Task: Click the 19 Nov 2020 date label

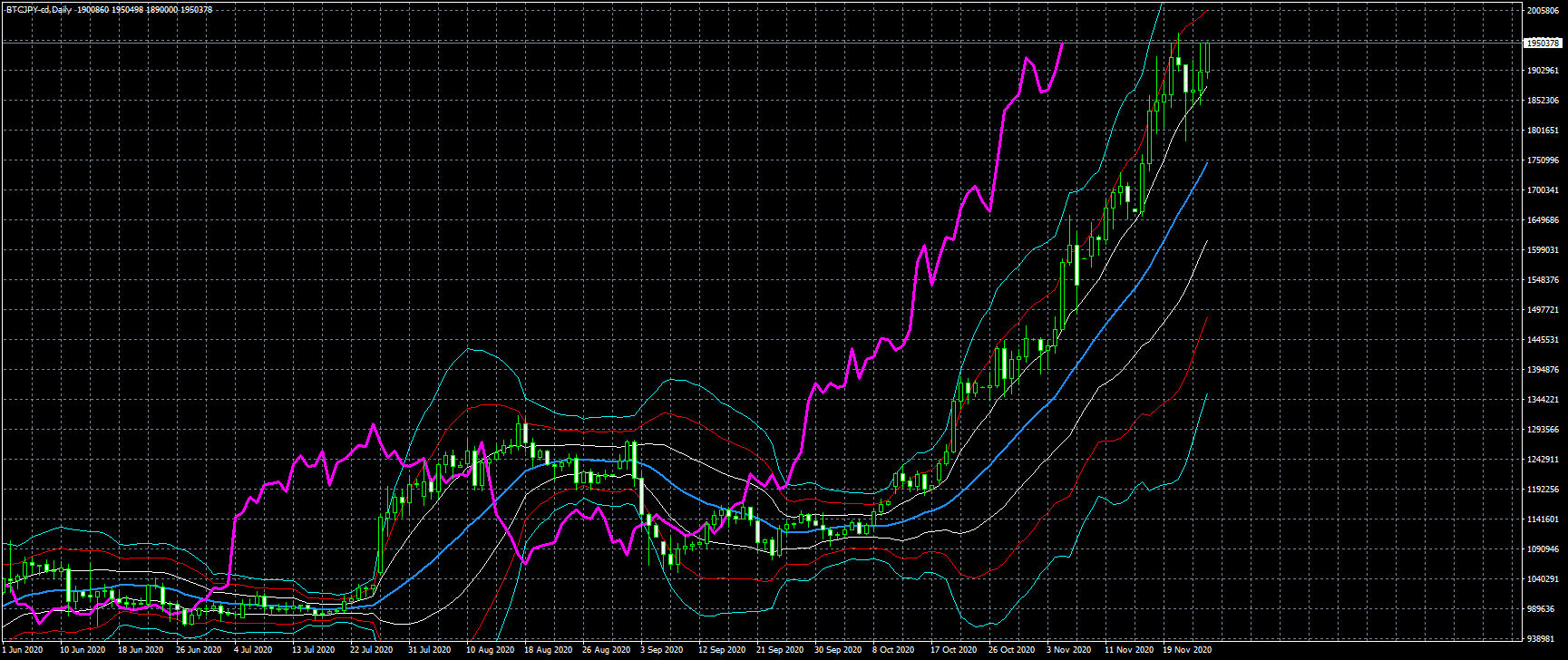Action: click(1187, 650)
